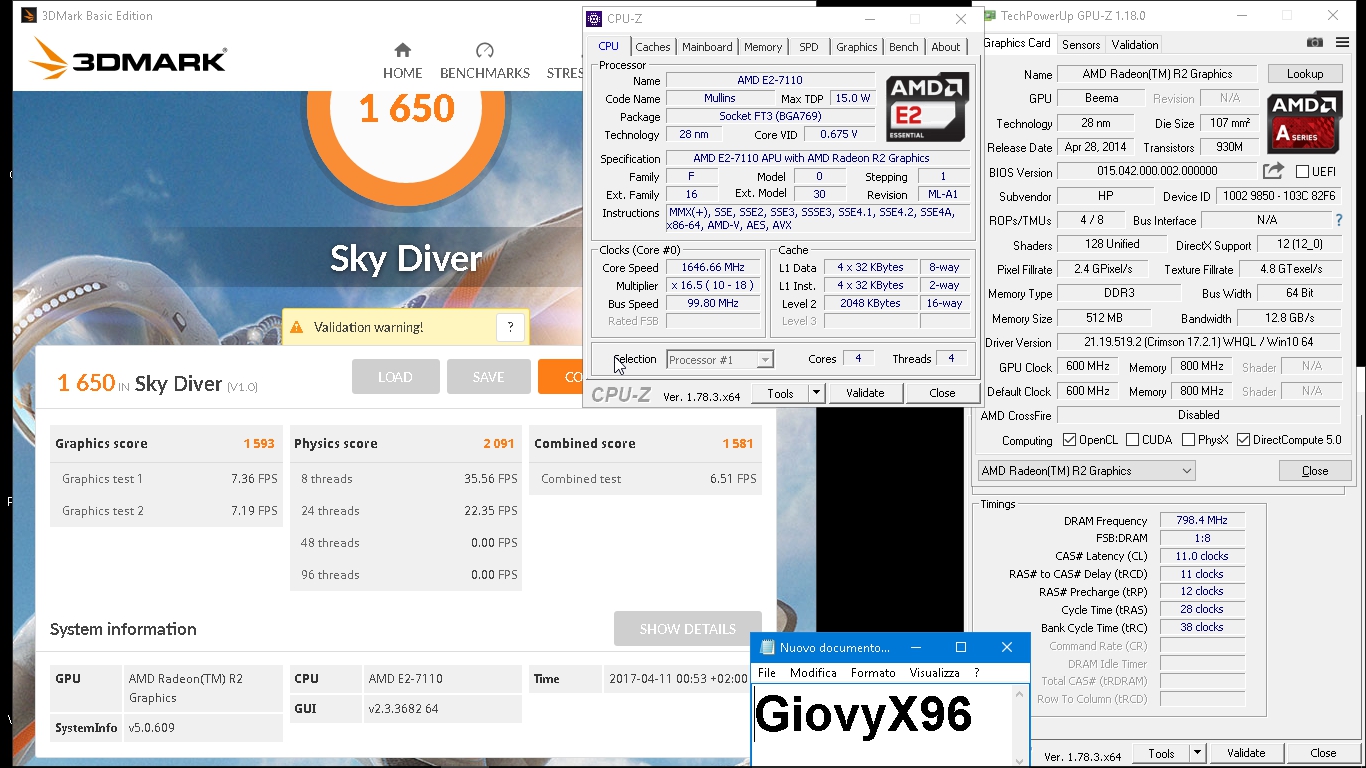Click Validate in CPU-Z Timings window
The image size is (1366, 768).
click(x=1246, y=754)
